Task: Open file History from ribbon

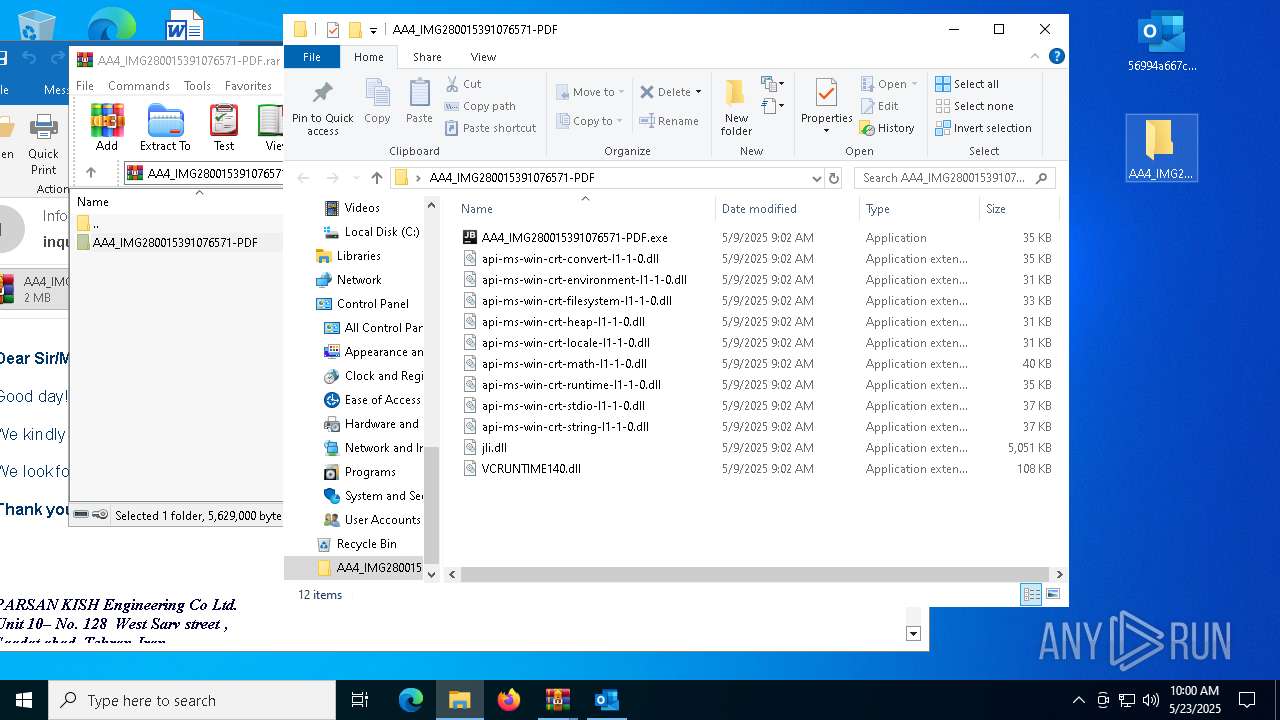Action: click(887, 128)
